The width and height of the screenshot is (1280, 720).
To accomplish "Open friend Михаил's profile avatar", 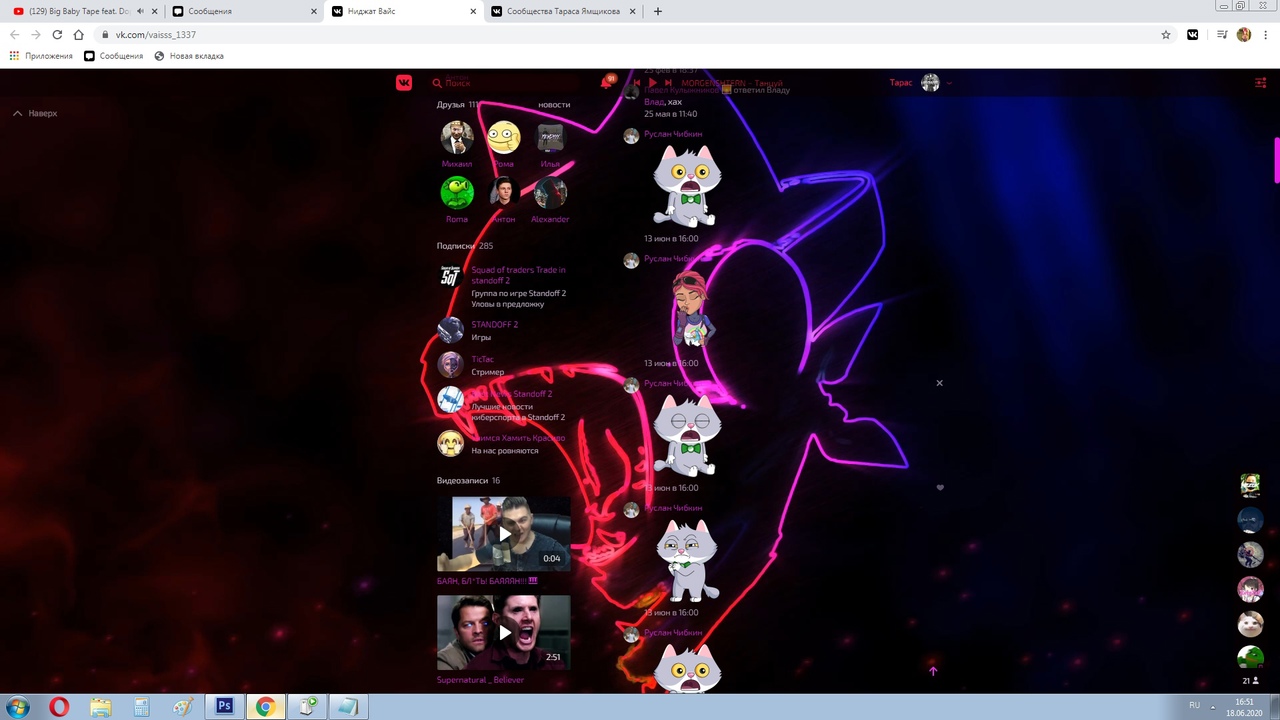I will coord(457,138).
